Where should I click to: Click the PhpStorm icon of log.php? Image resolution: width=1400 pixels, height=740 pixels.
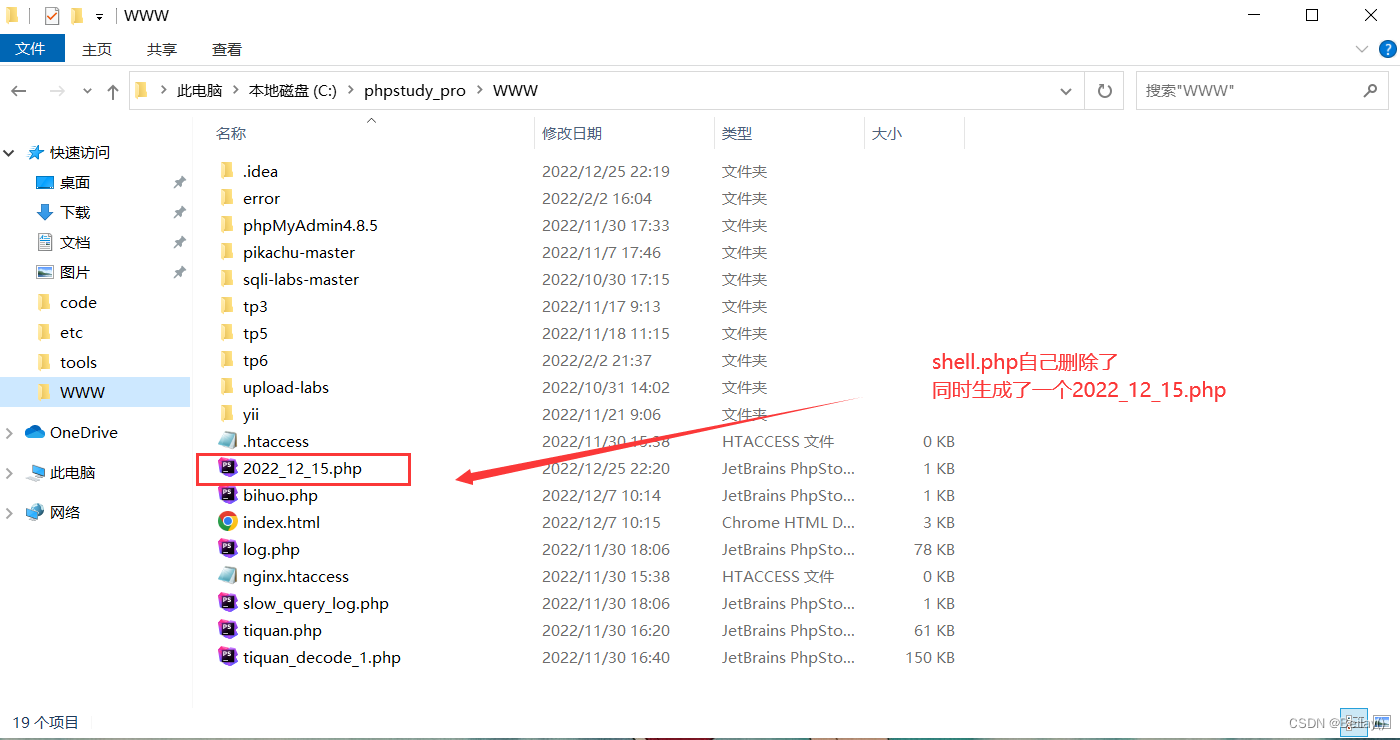[x=227, y=548]
